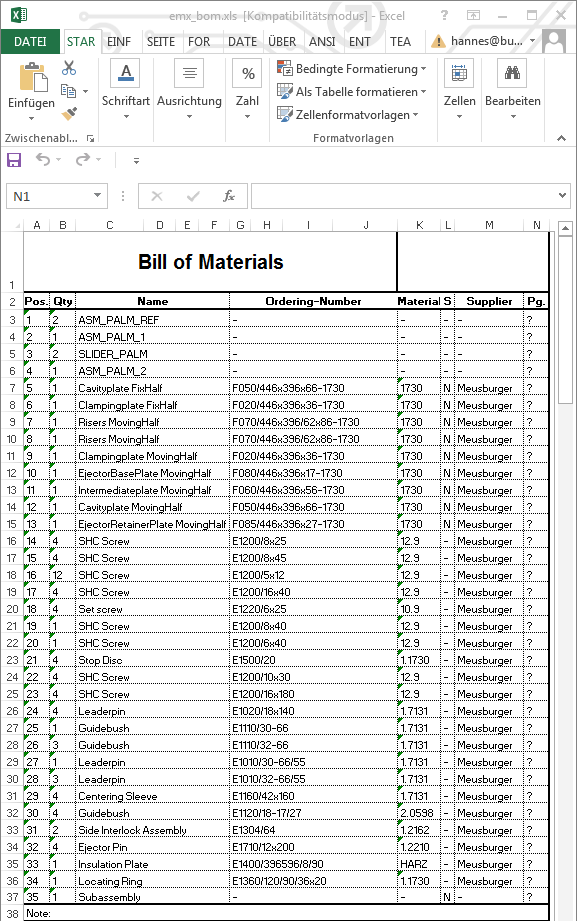Screen dimensions: 577x921
Task: Switch to the ANSI ribbon tab
Action: (322, 42)
